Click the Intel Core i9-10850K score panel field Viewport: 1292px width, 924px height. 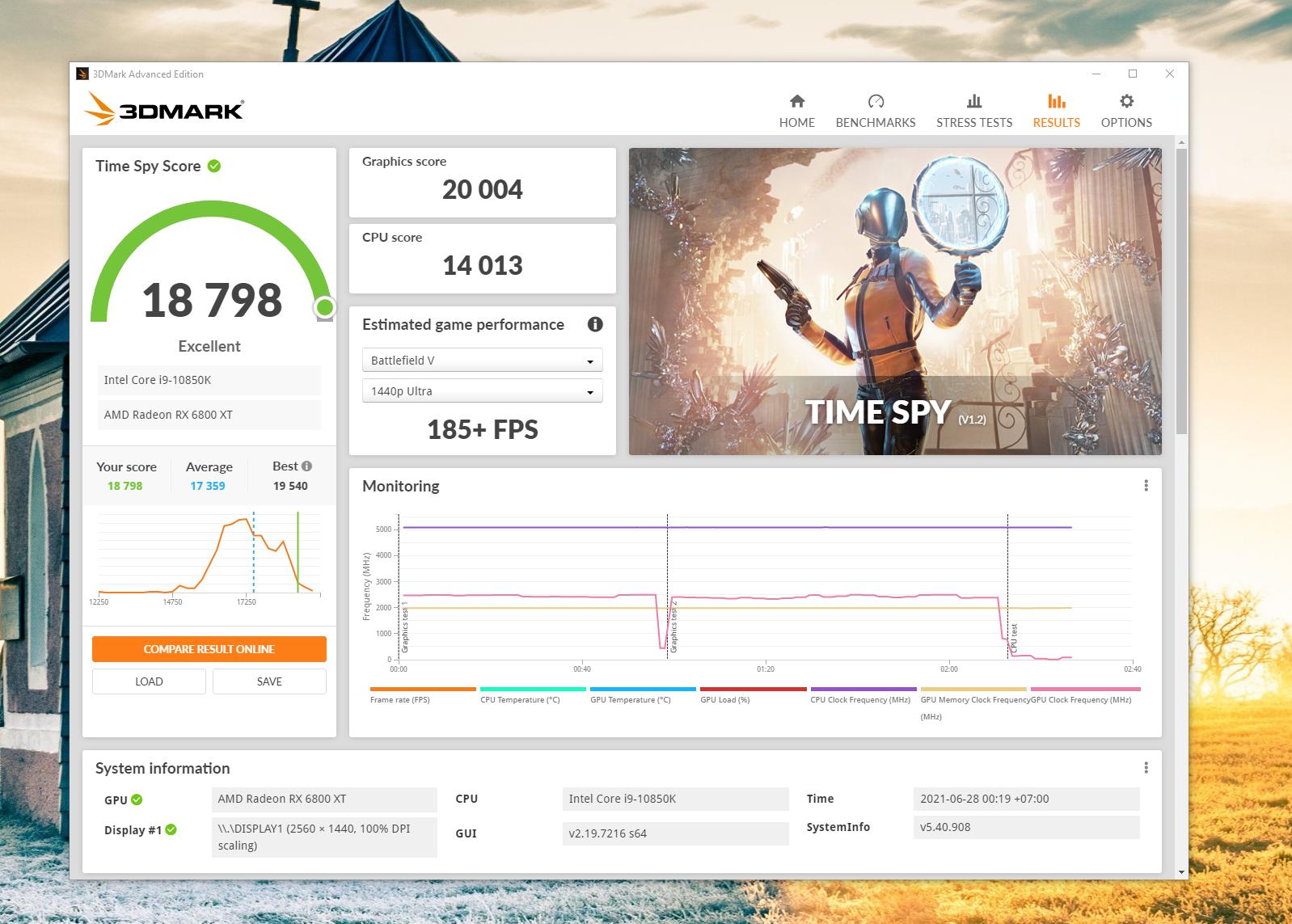point(209,380)
